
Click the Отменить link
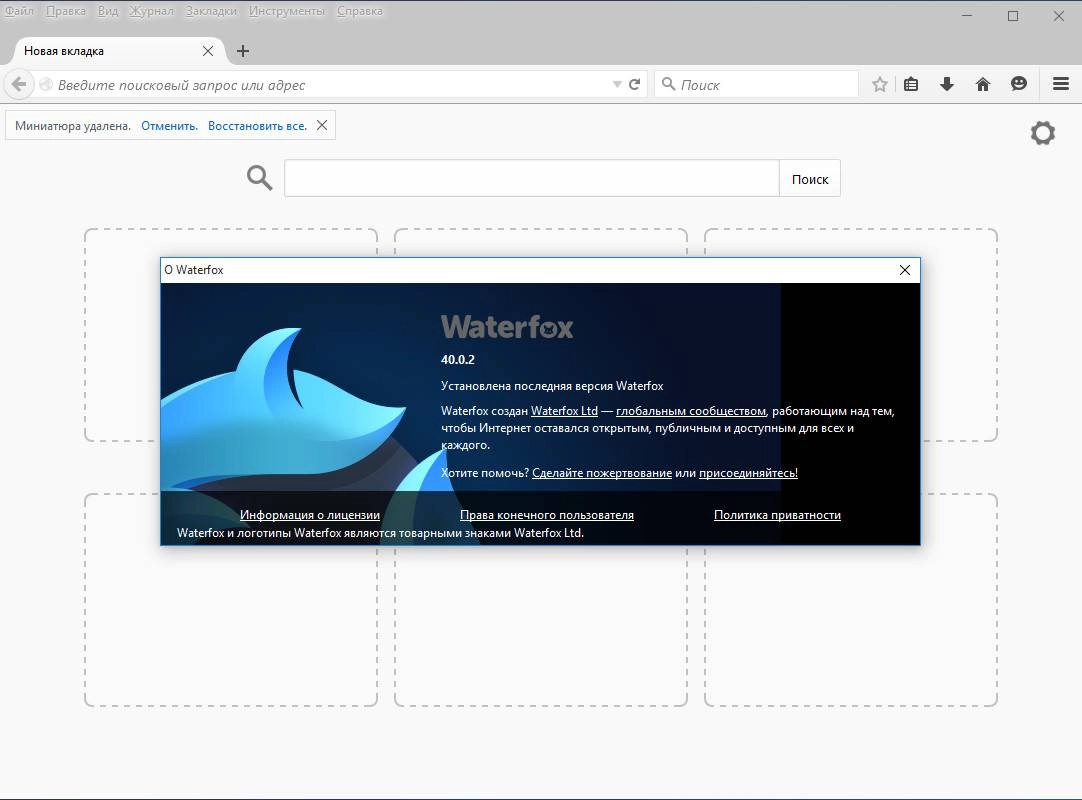[x=169, y=126]
